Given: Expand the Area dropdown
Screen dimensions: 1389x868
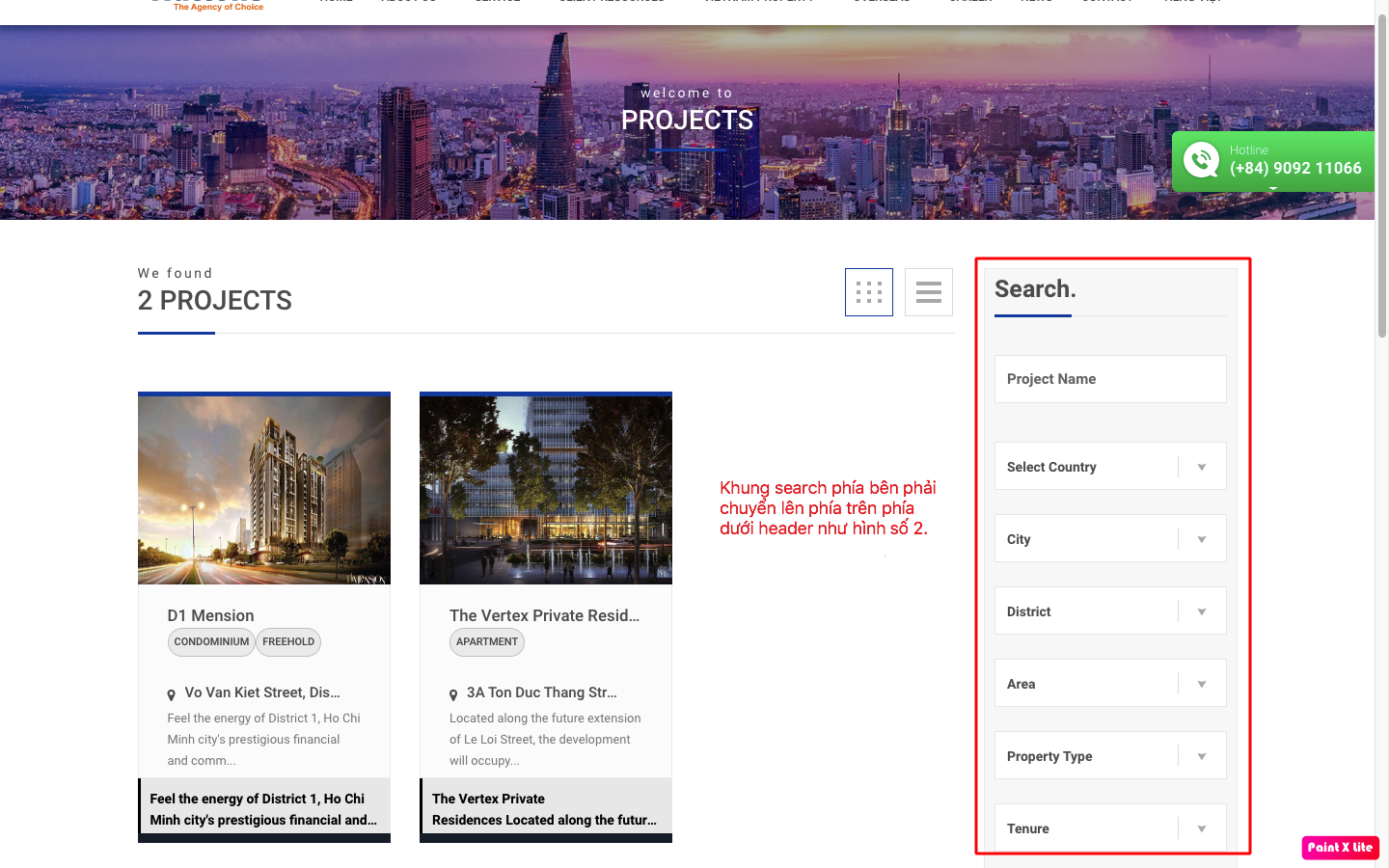Looking at the screenshot, I should [x=1110, y=683].
